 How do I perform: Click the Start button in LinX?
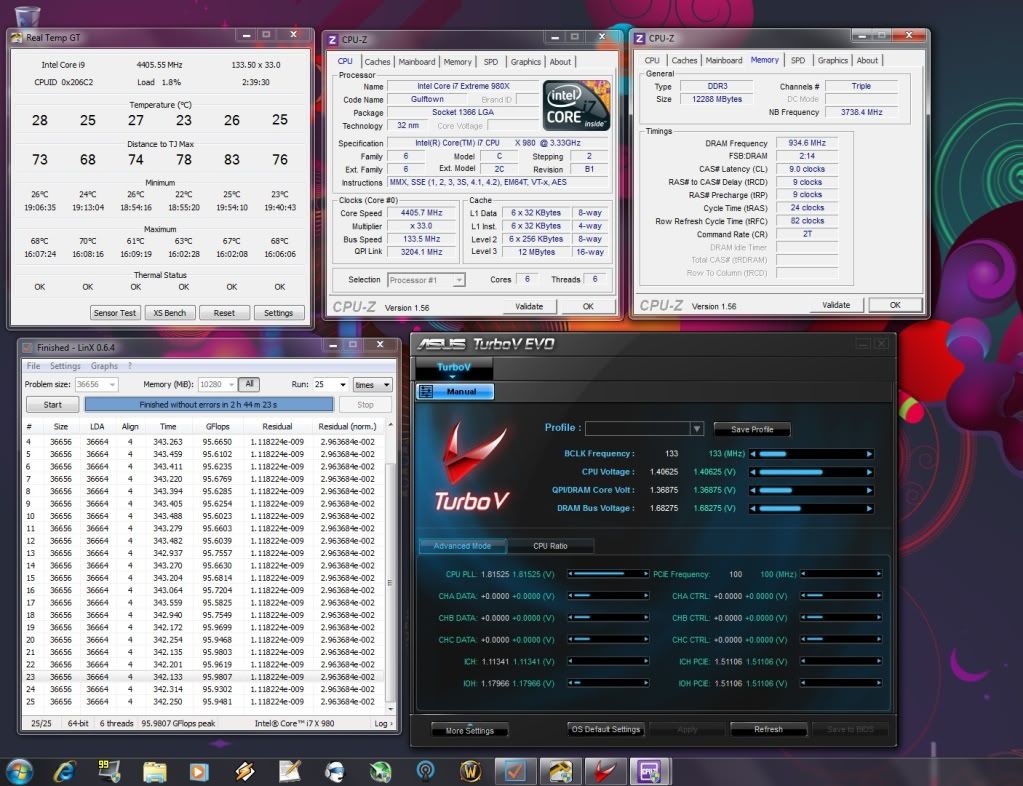tap(52, 405)
